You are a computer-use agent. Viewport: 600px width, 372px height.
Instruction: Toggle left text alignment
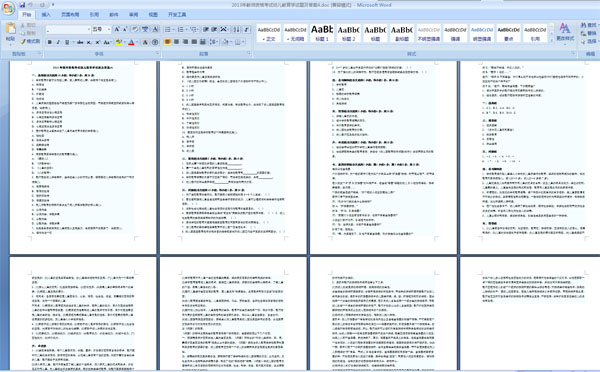click(168, 42)
